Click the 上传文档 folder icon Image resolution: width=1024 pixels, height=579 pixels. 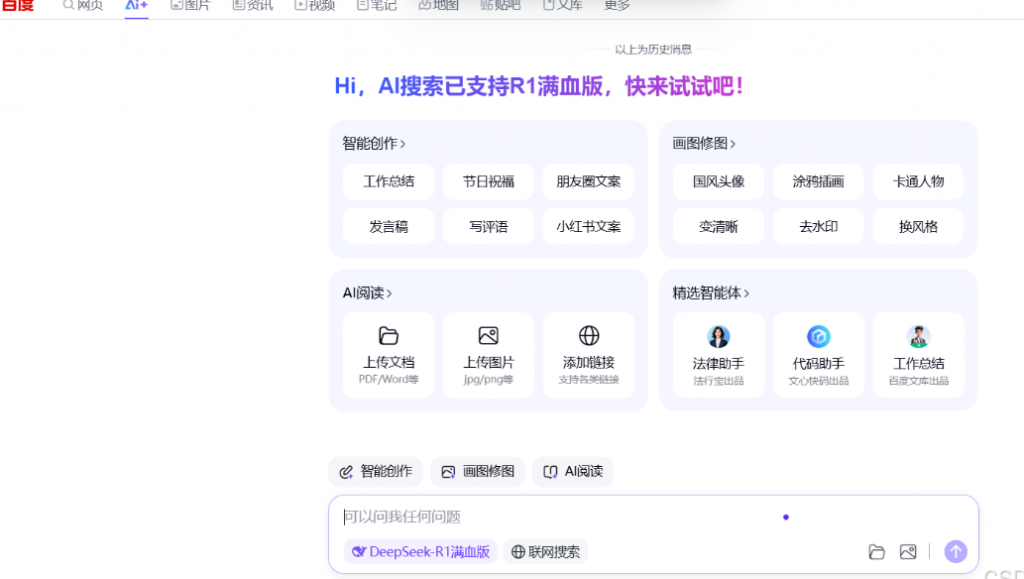[389, 336]
